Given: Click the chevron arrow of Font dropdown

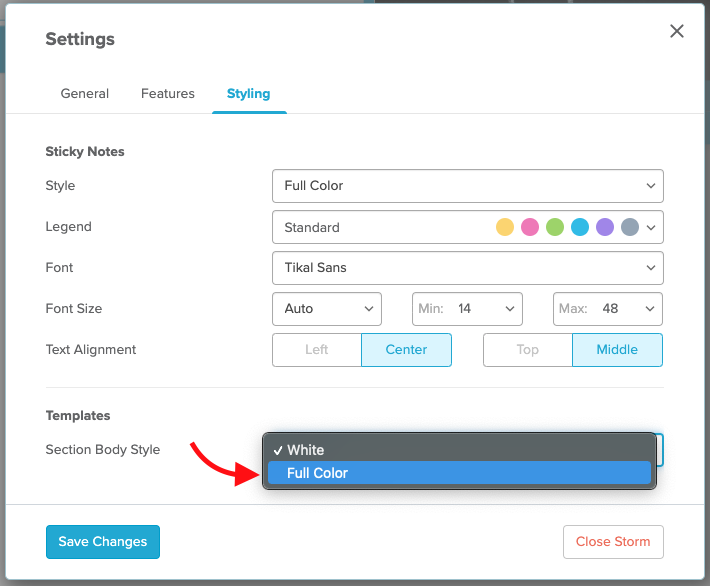Looking at the screenshot, I should (x=651, y=268).
